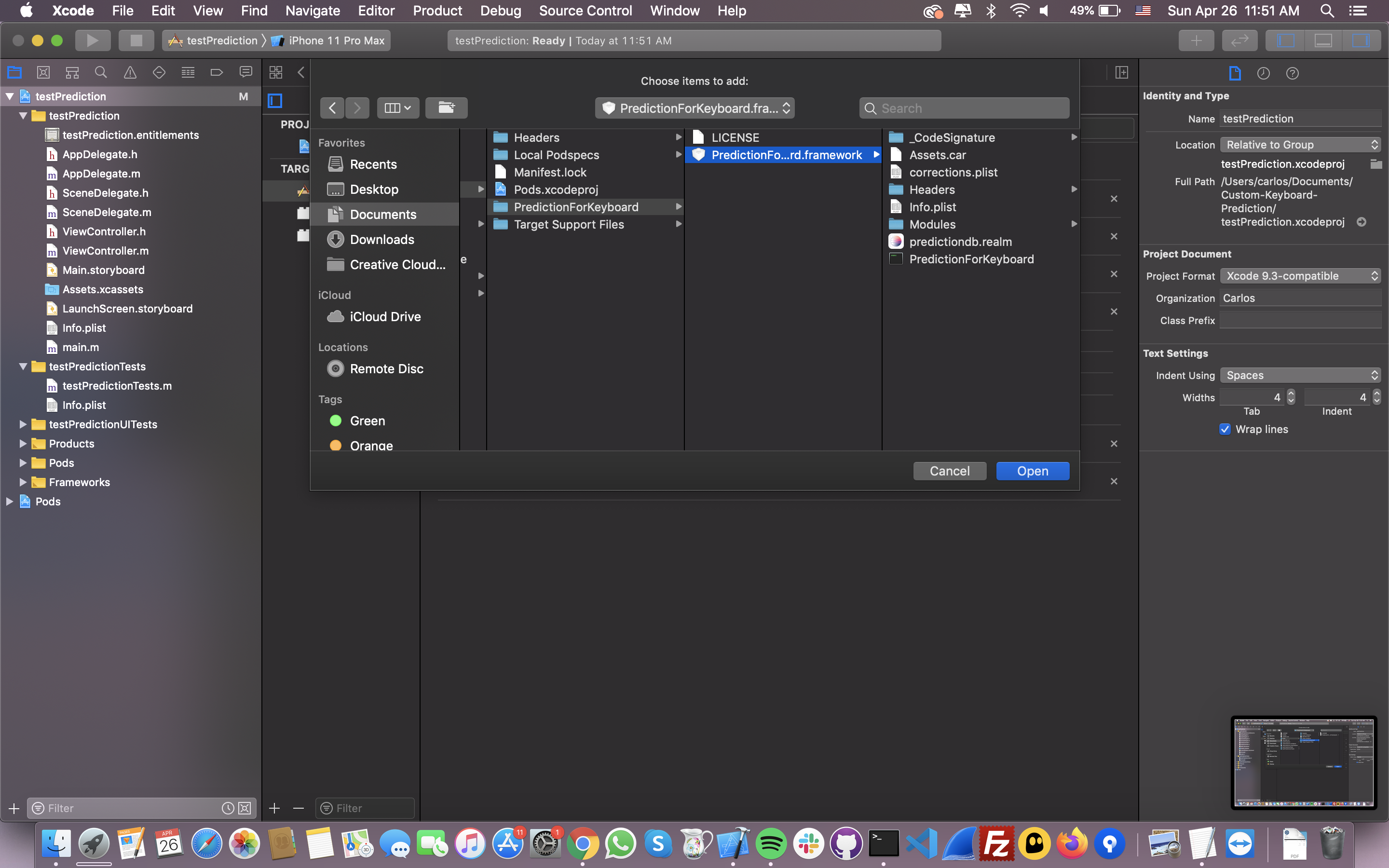Screen dimensions: 1389x868
Task: Open the Xcode File menu
Action: coord(122,10)
